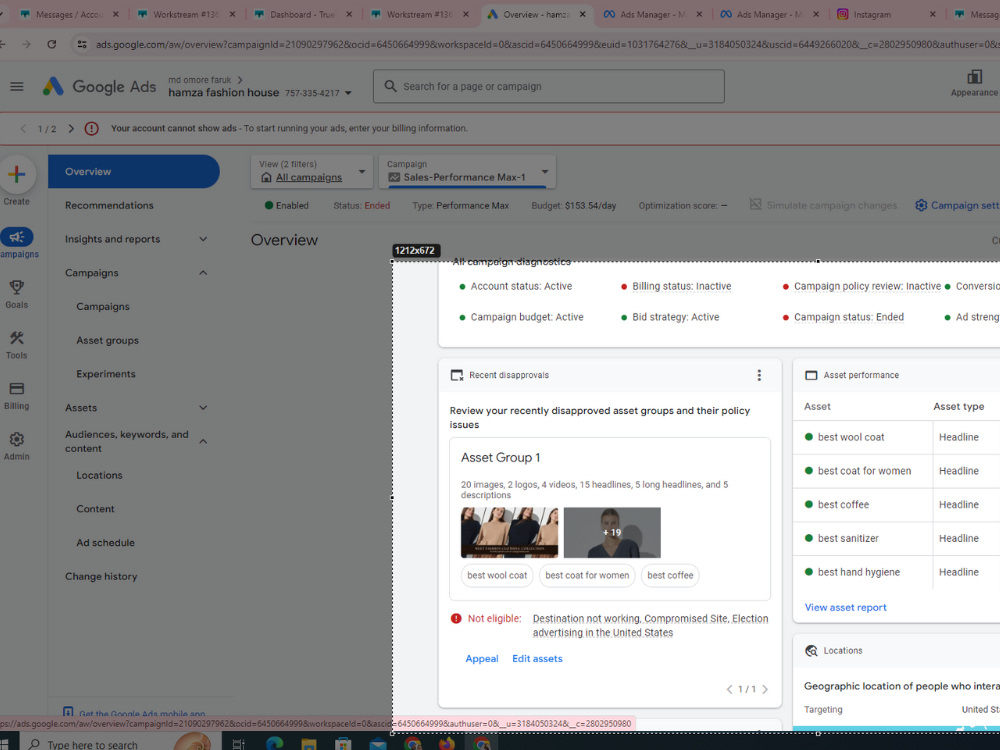
Task: Click the Appeal link
Action: tap(482, 659)
